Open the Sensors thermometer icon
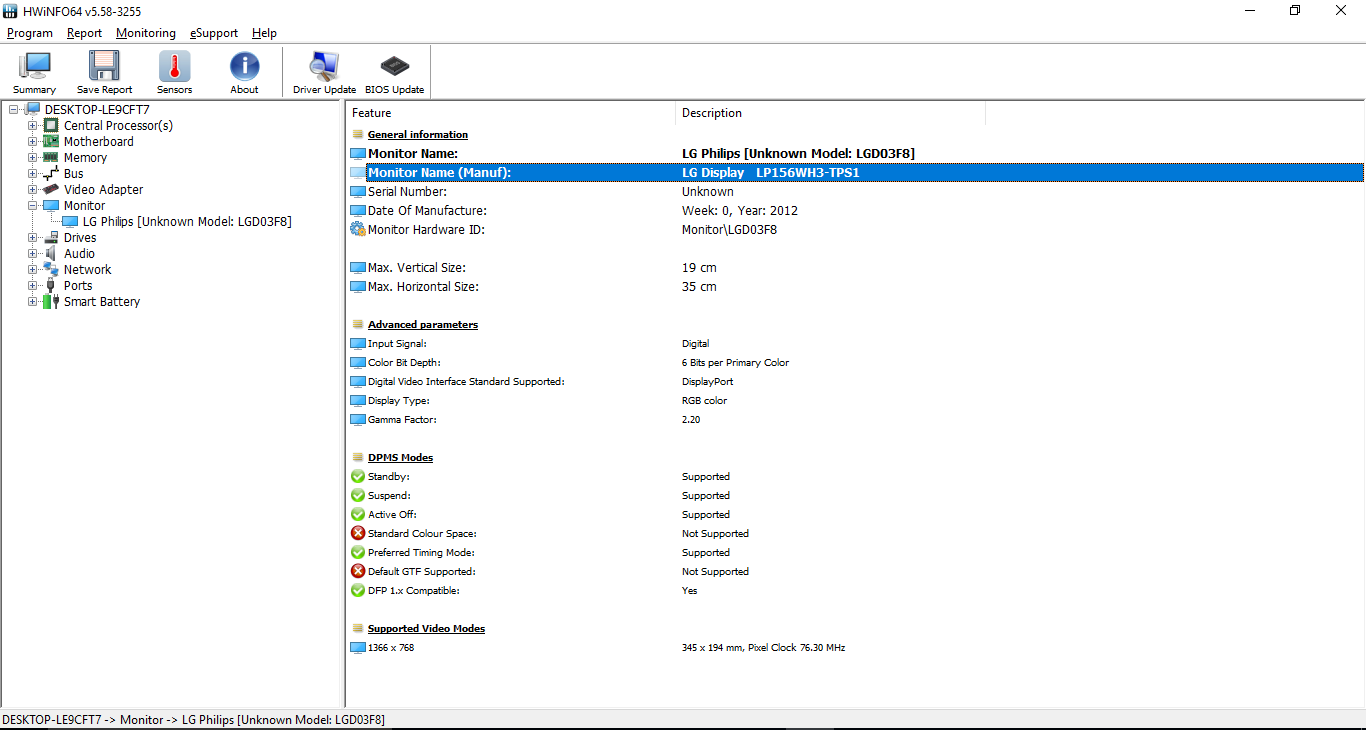This screenshot has width=1366, height=730. [174, 67]
